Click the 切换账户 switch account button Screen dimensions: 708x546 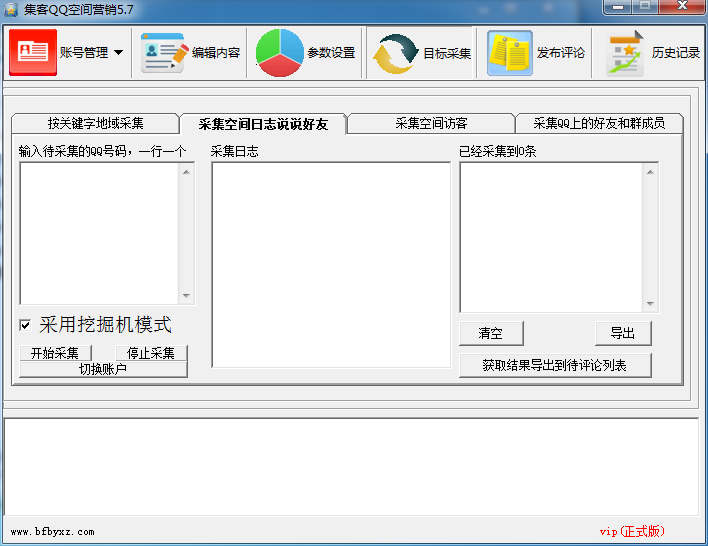pyautogui.click(x=103, y=369)
